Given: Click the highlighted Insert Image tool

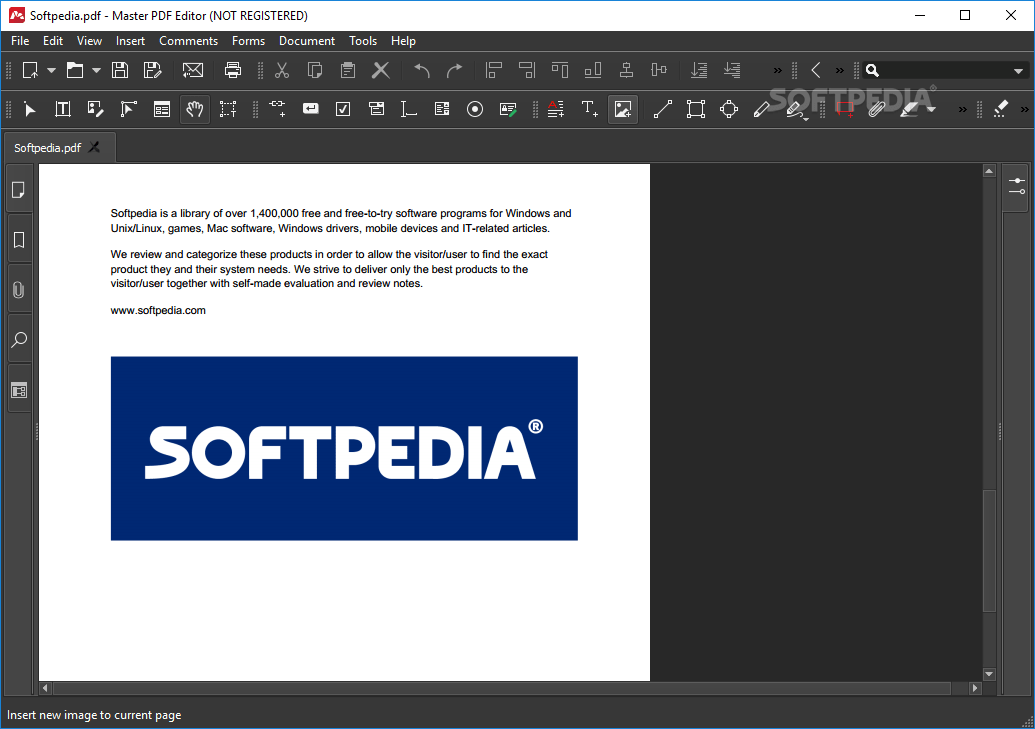Looking at the screenshot, I should coord(622,109).
